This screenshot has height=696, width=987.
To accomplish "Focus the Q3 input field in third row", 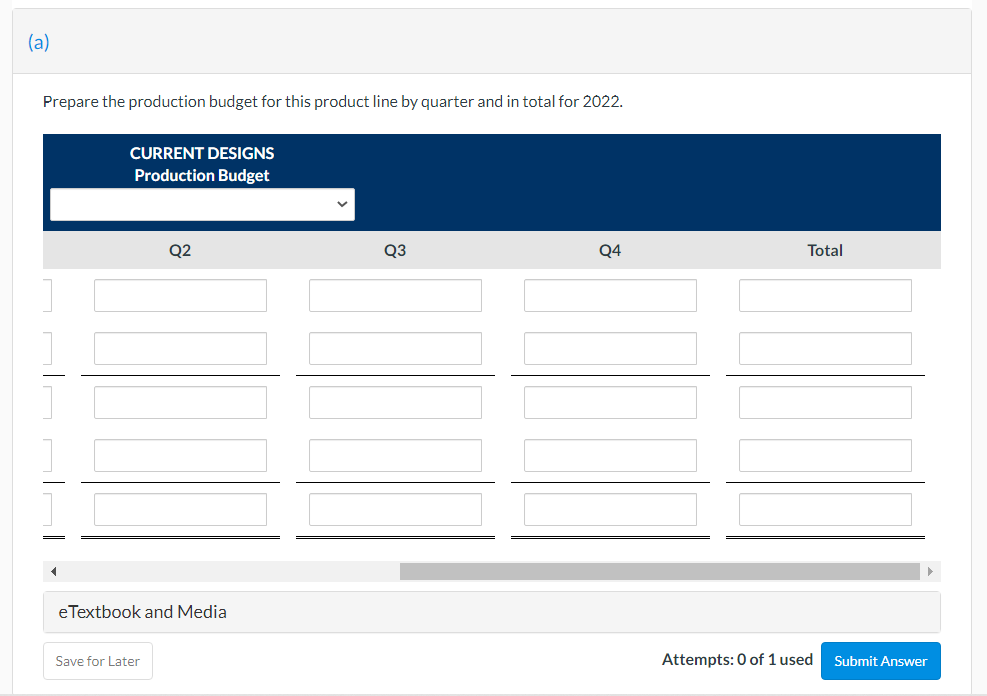I will pyautogui.click(x=395, y=403).
